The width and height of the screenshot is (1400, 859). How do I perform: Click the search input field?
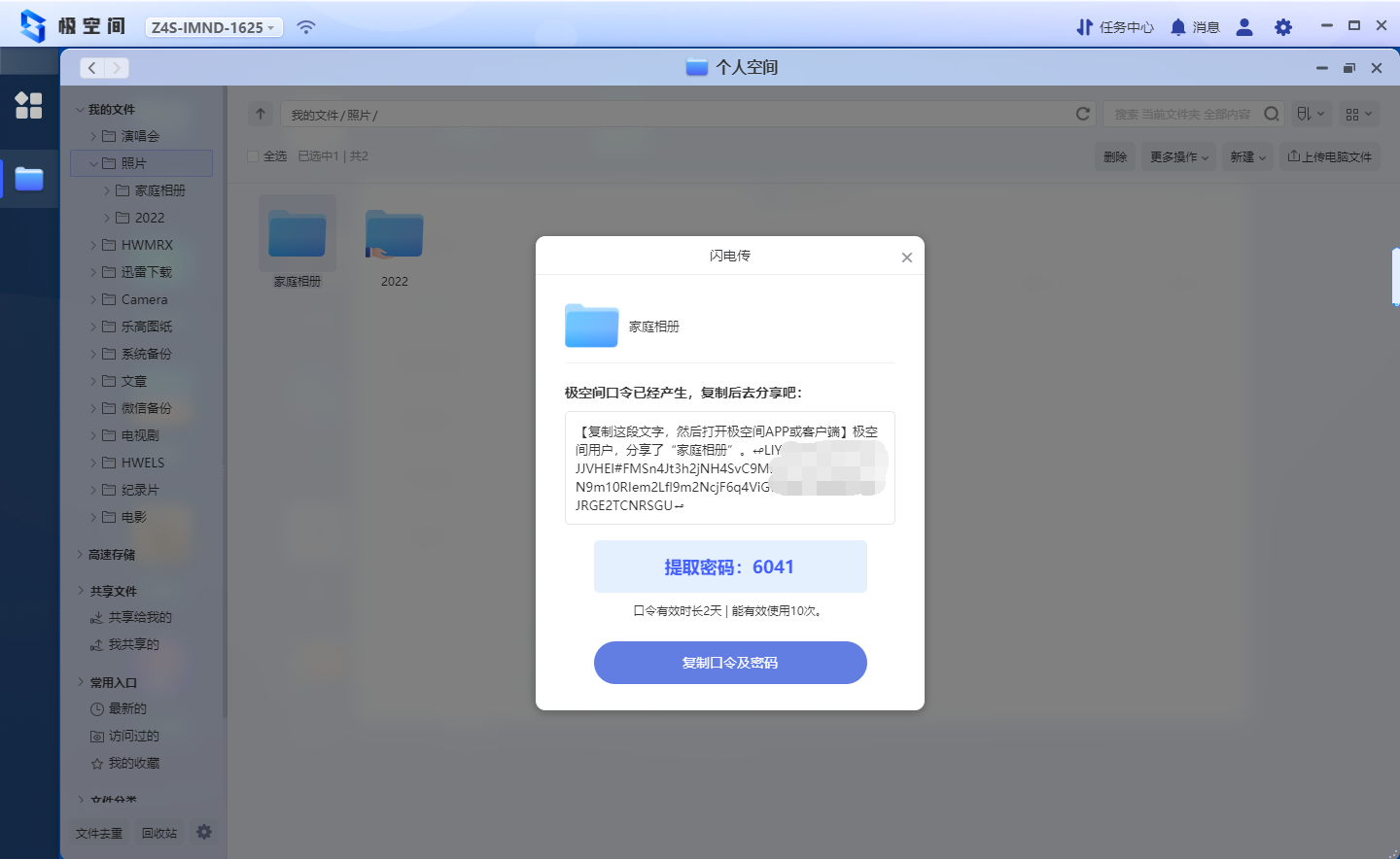coord(1182,114)
